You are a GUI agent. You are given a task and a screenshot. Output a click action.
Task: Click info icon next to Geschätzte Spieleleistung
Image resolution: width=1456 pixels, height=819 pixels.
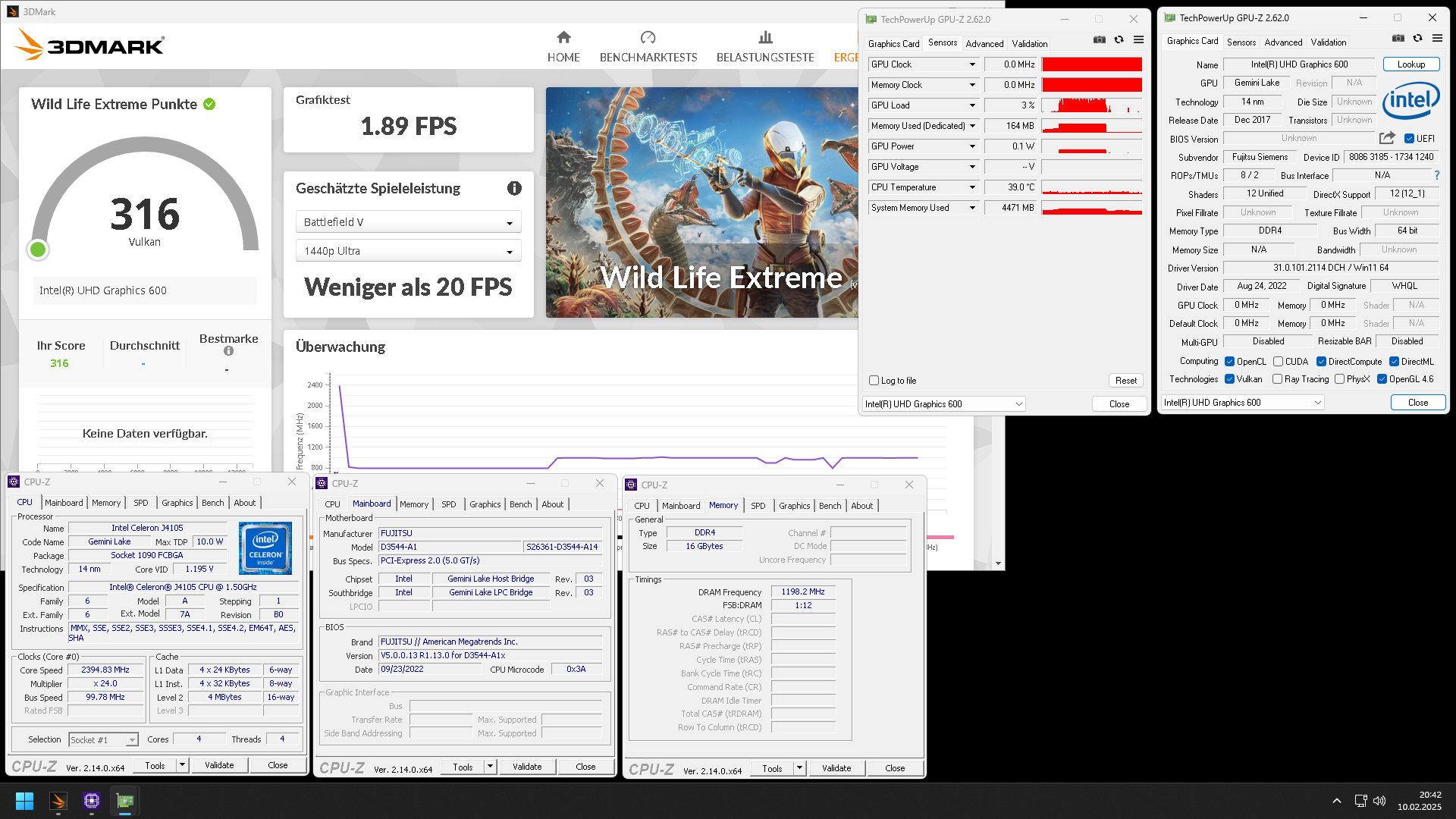[514, 188]
